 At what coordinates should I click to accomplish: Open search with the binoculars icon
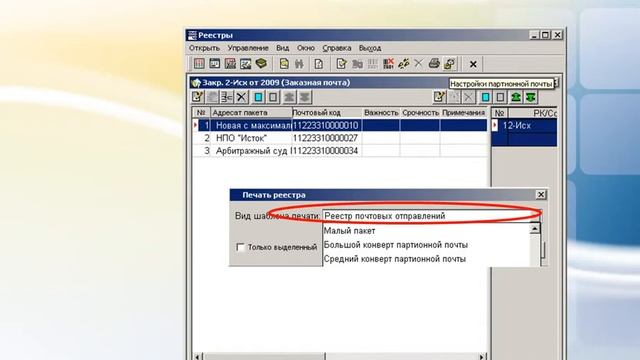point(299,64)
